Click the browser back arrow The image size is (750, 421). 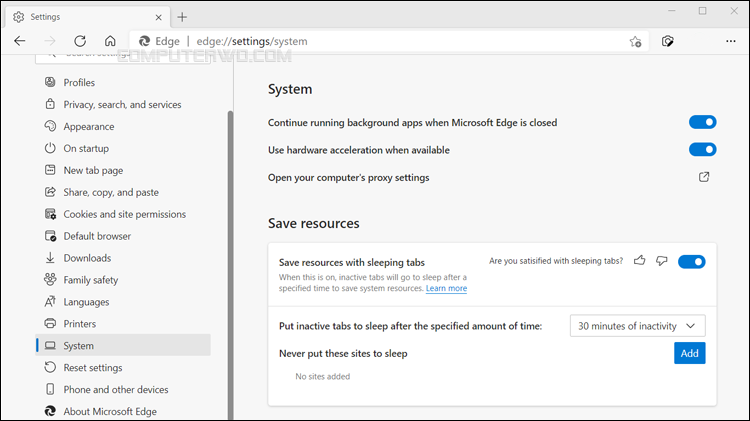pyautogui.click(x=20, y=41)
